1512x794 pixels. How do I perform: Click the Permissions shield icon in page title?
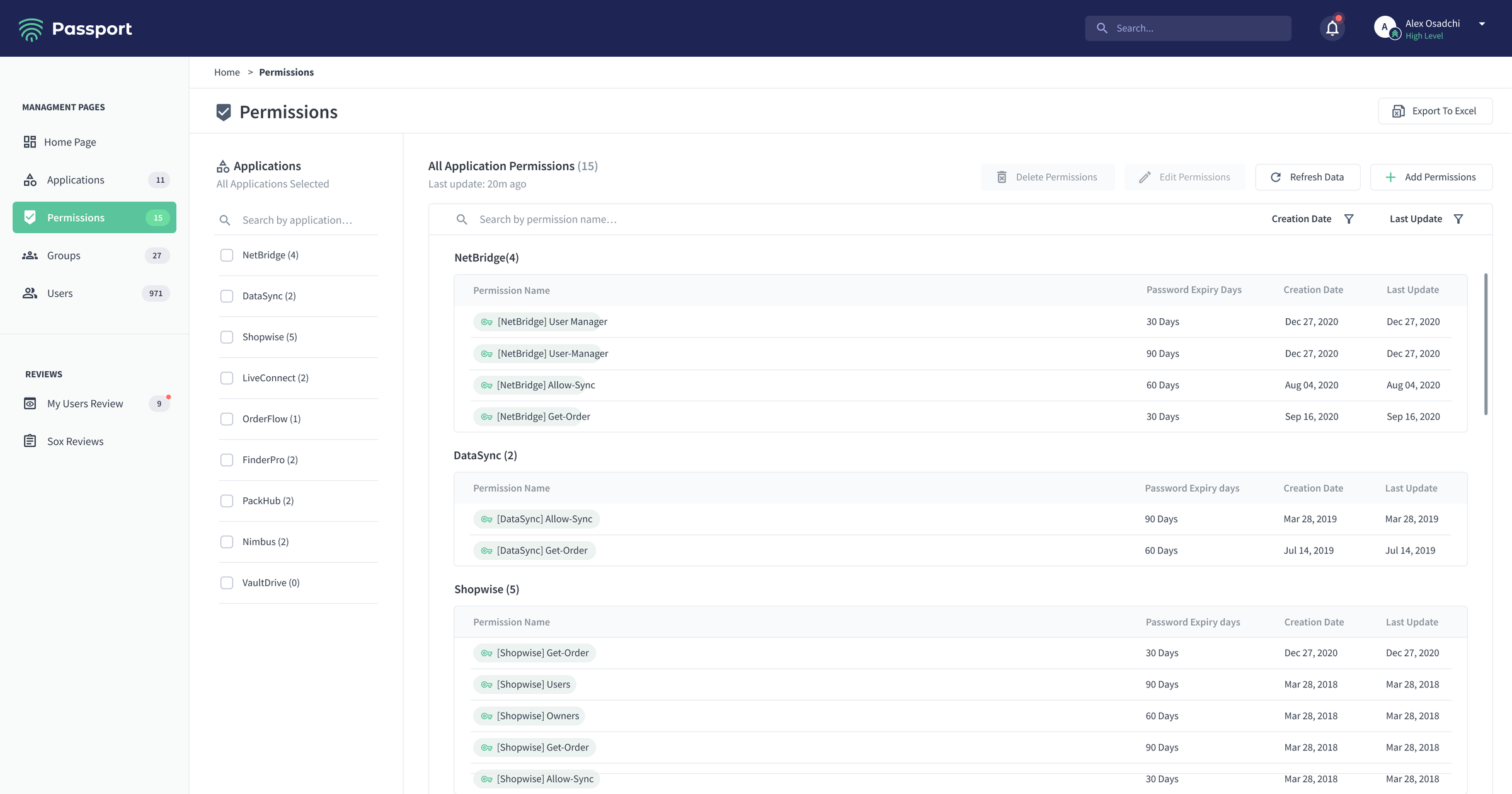(223, 112)
